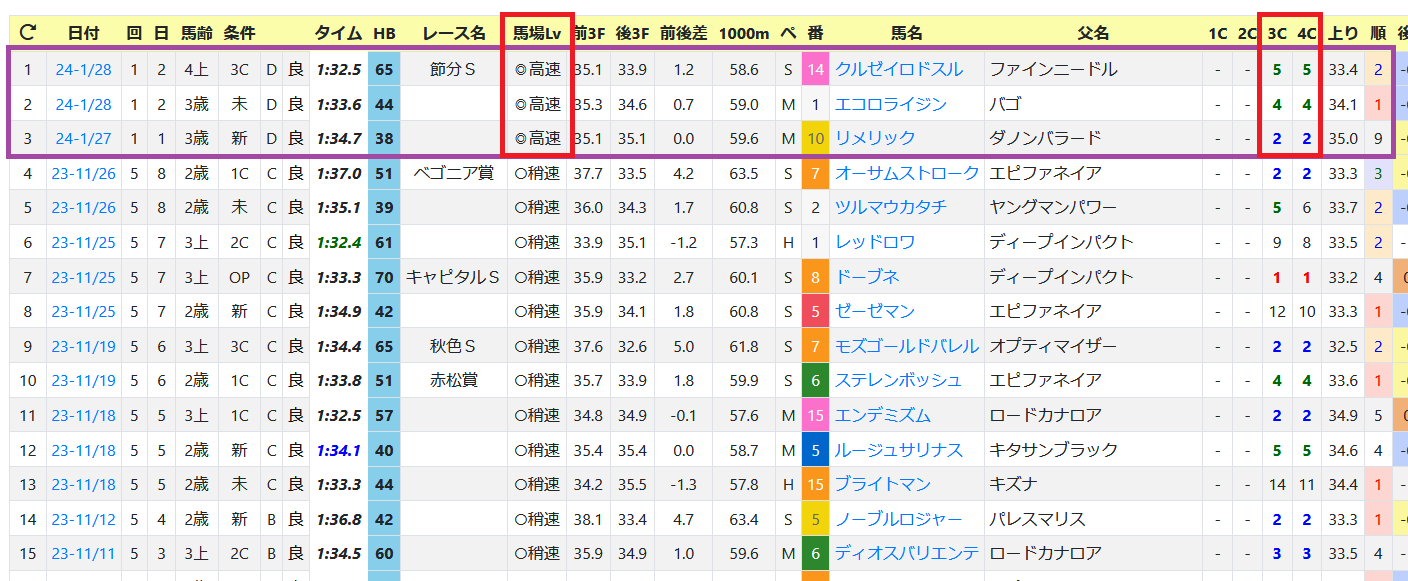The image size is (1408, 581).
Task: Open date 23-11/25 in the キャピタルS row
Action: 84,276
